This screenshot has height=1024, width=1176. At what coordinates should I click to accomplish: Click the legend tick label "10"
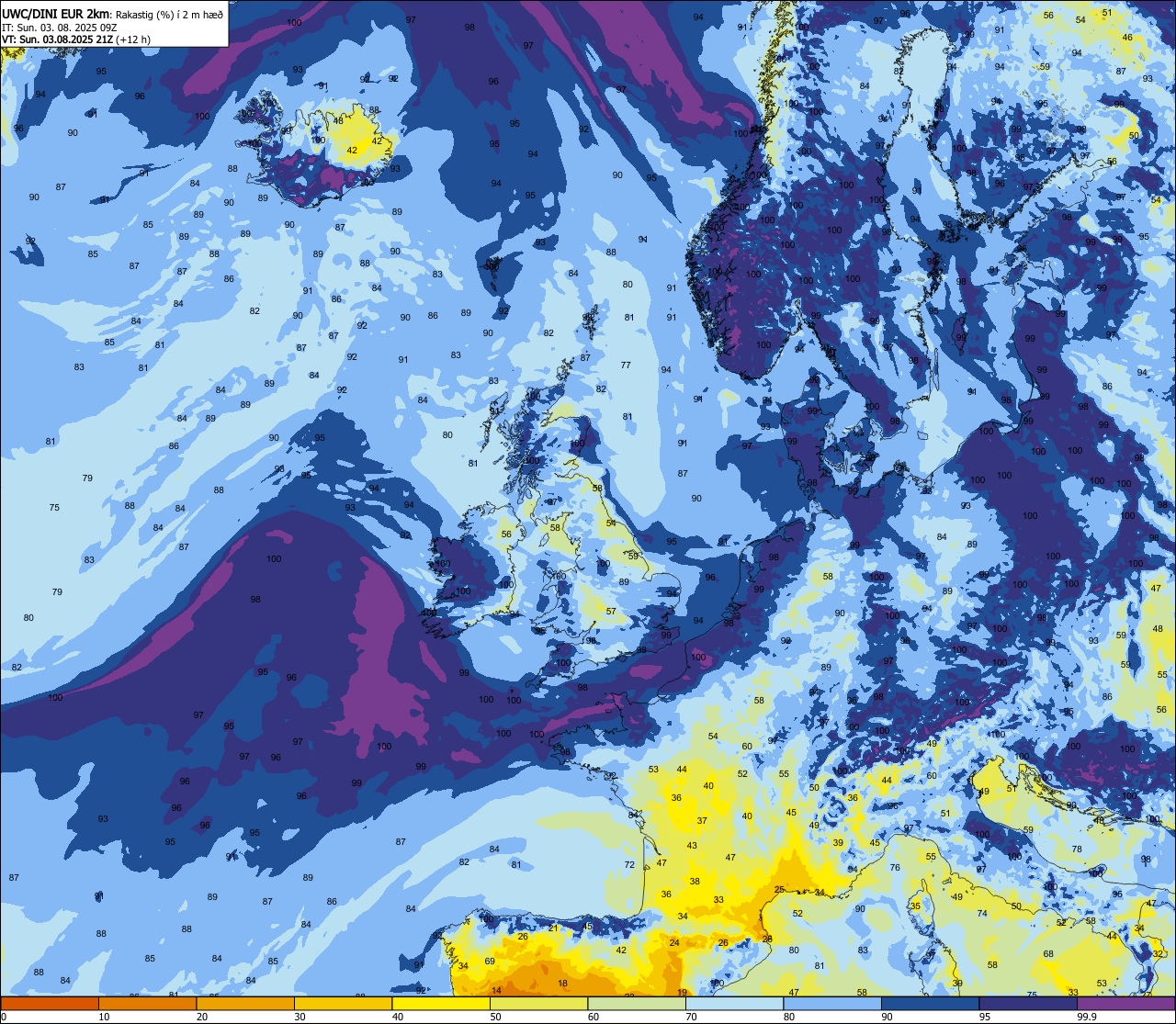point(104,1017)
